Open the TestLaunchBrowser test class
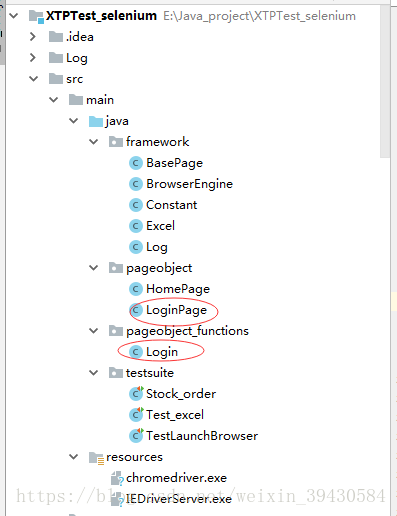The height and width of the screenshot is (516, 397). coord(202,436)
